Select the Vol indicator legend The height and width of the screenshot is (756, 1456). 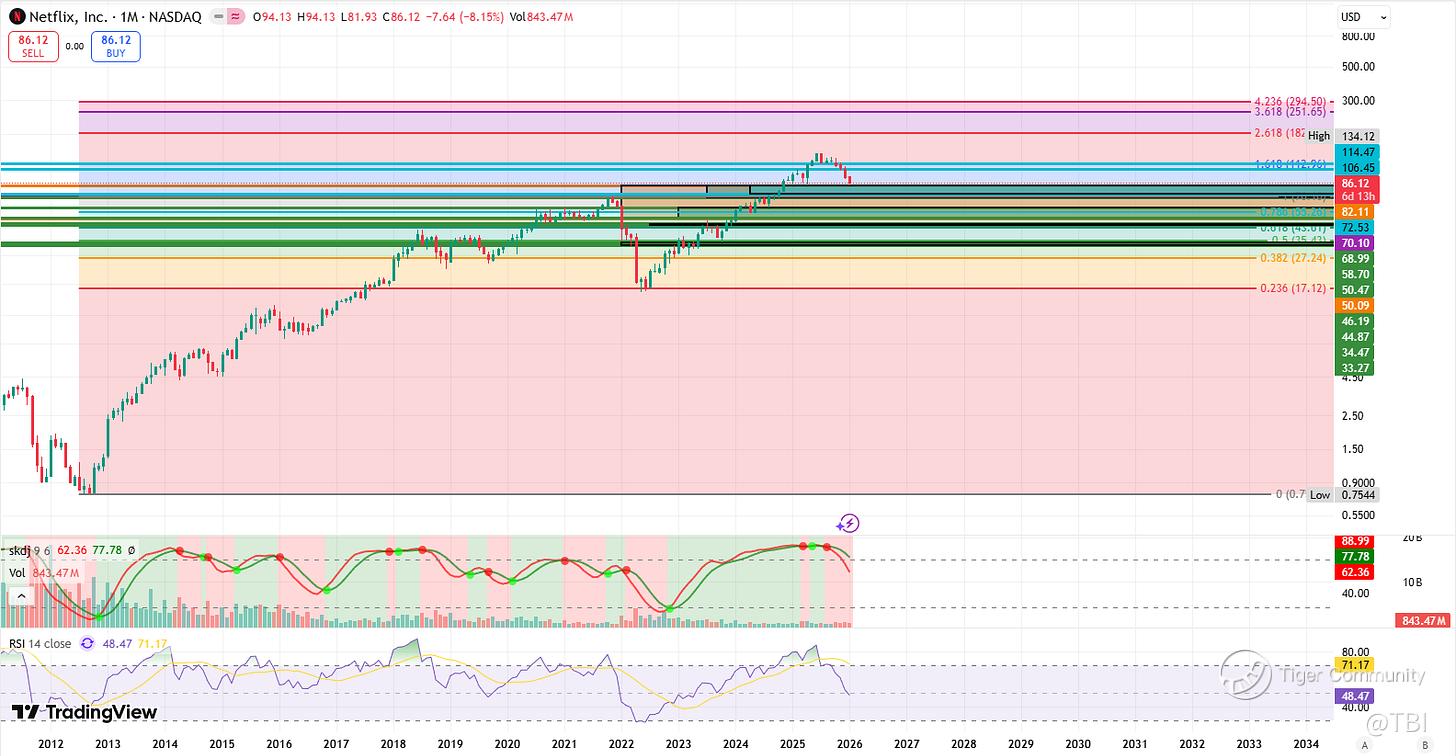17,573
